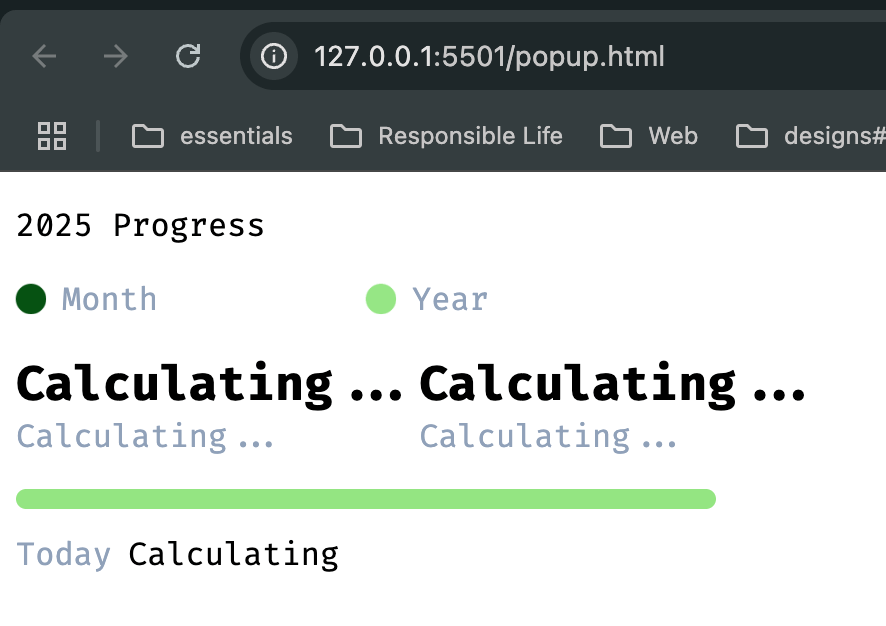
Task: Click the browser back arrow
Action: [x=44, y=56]
